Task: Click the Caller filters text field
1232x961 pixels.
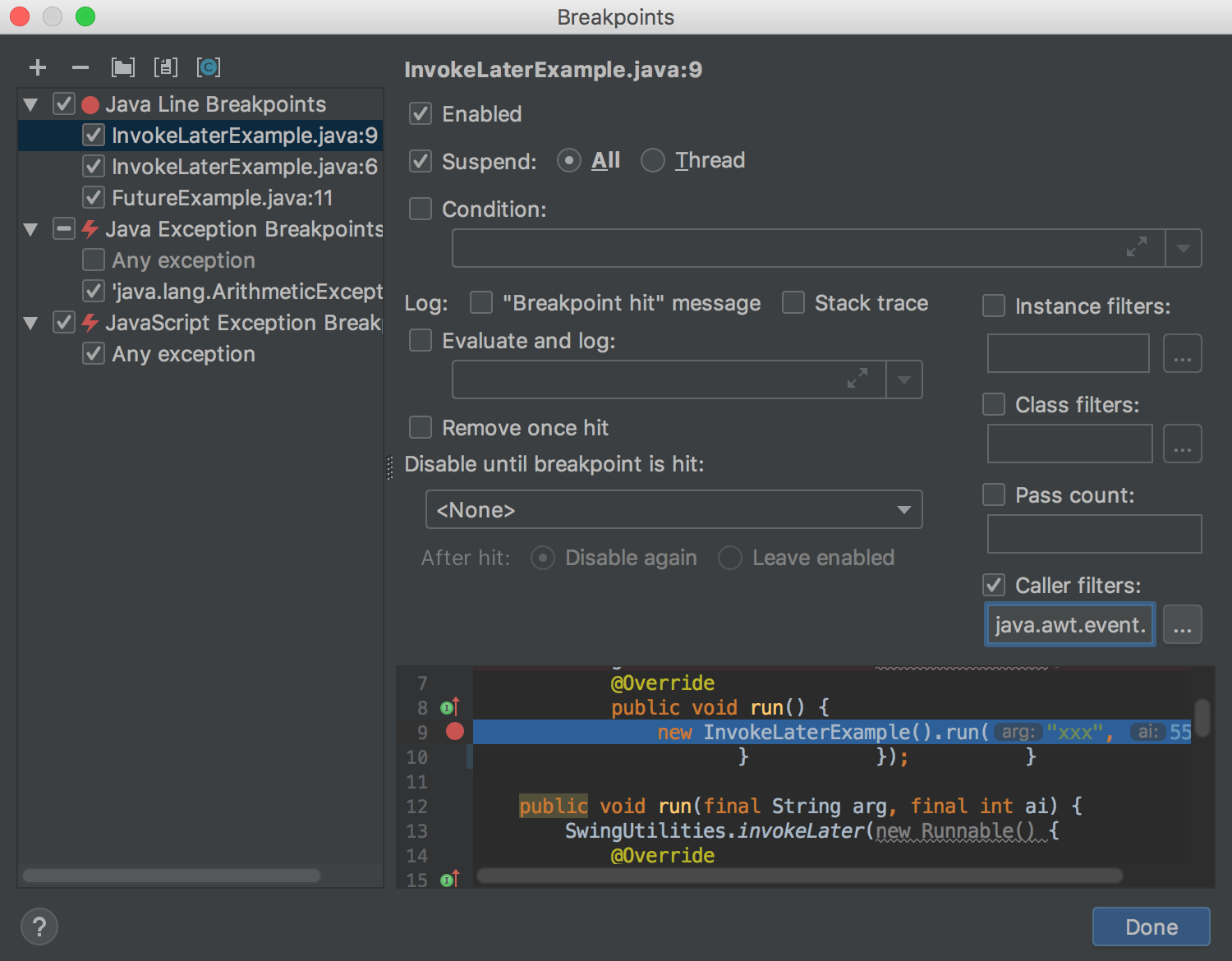Action: coord(1070,625)
